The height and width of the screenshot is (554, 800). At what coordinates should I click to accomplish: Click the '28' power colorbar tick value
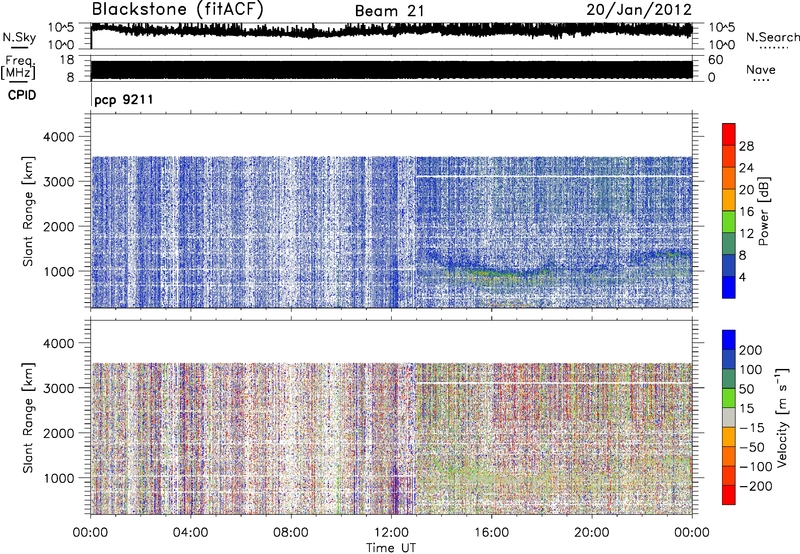746,146
